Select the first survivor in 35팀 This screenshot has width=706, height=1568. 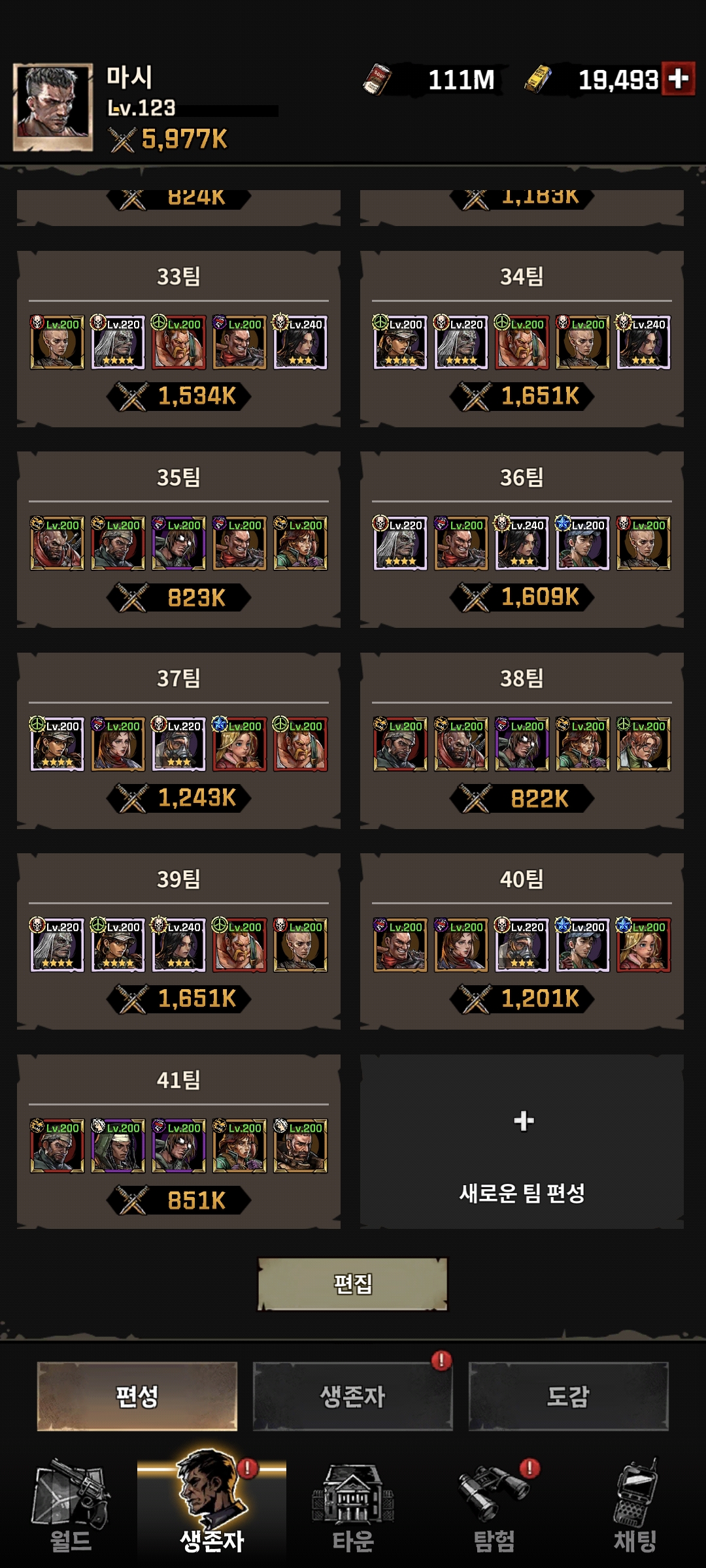pyautogui.click(x=57, y=543)
